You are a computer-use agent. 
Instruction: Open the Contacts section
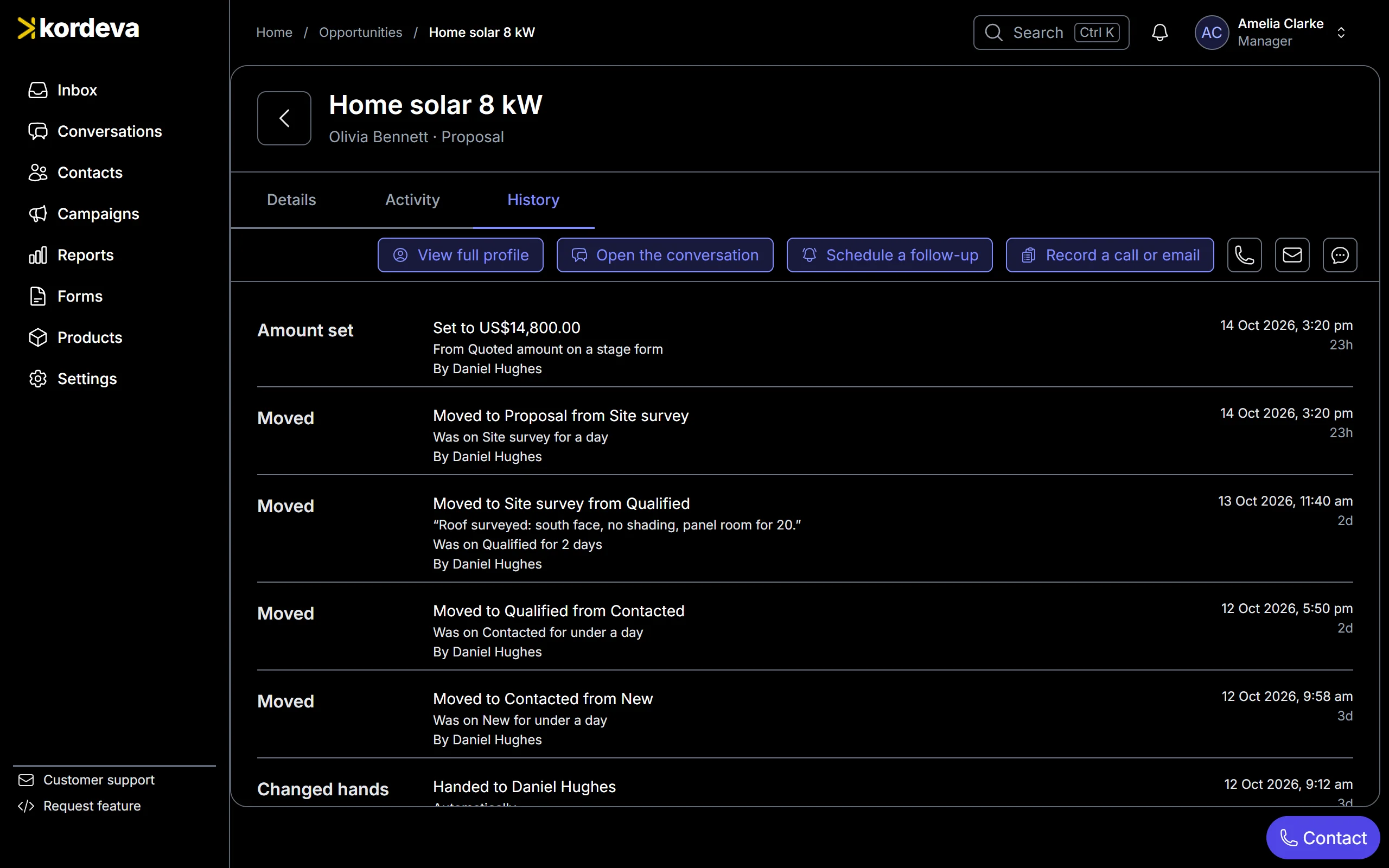coord(76,173)
